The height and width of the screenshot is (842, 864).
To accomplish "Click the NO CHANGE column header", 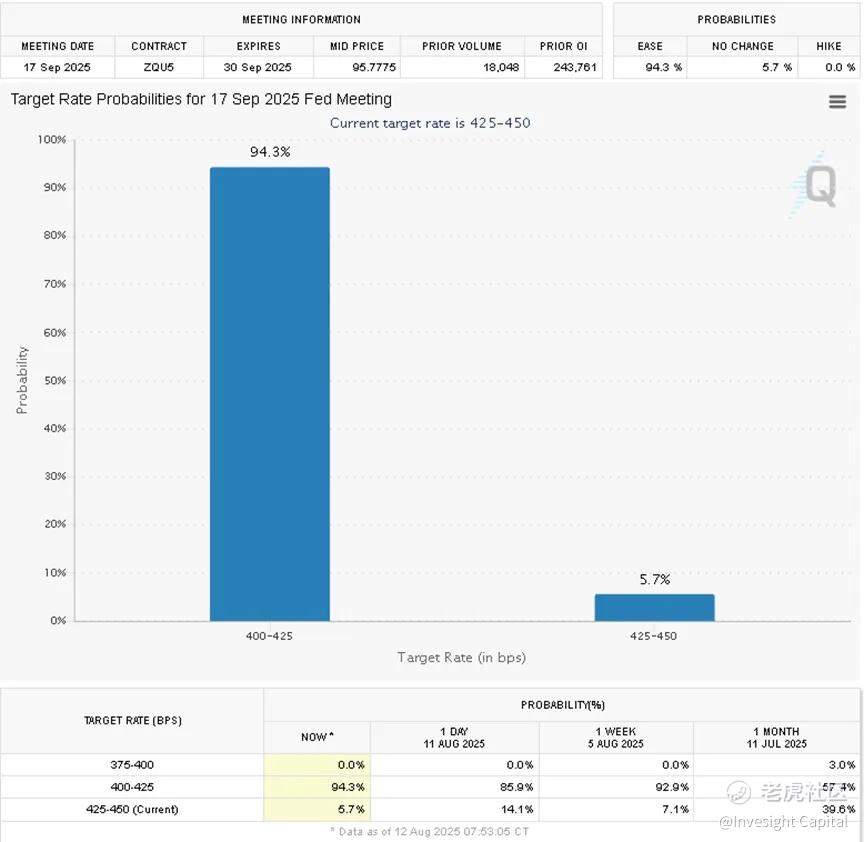I will point(742,46).
